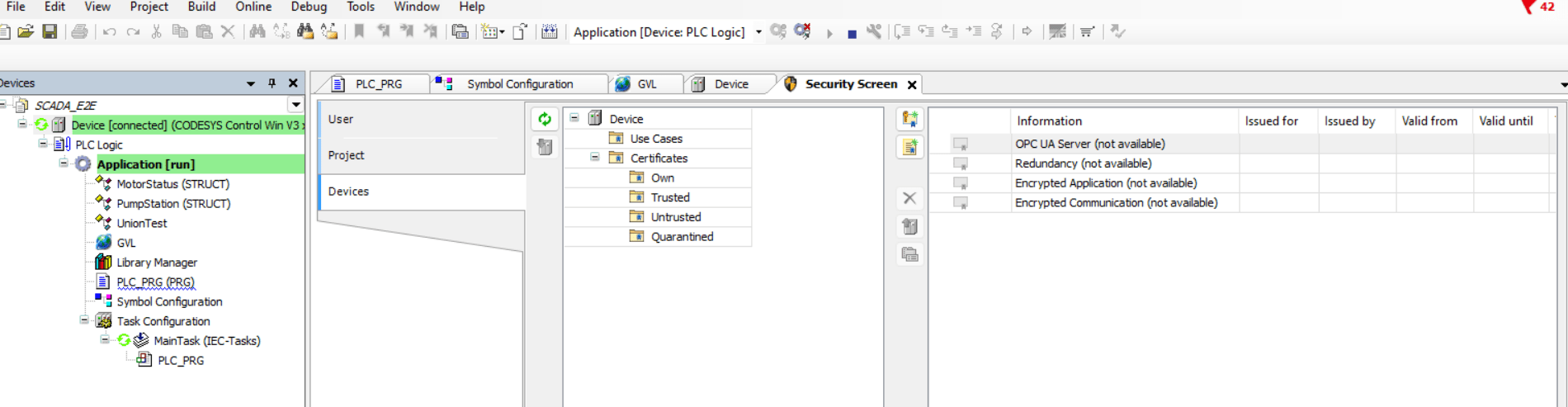
Task: Open the SCADA_E2E project dropdown arrow
Action: coord(295,105)
